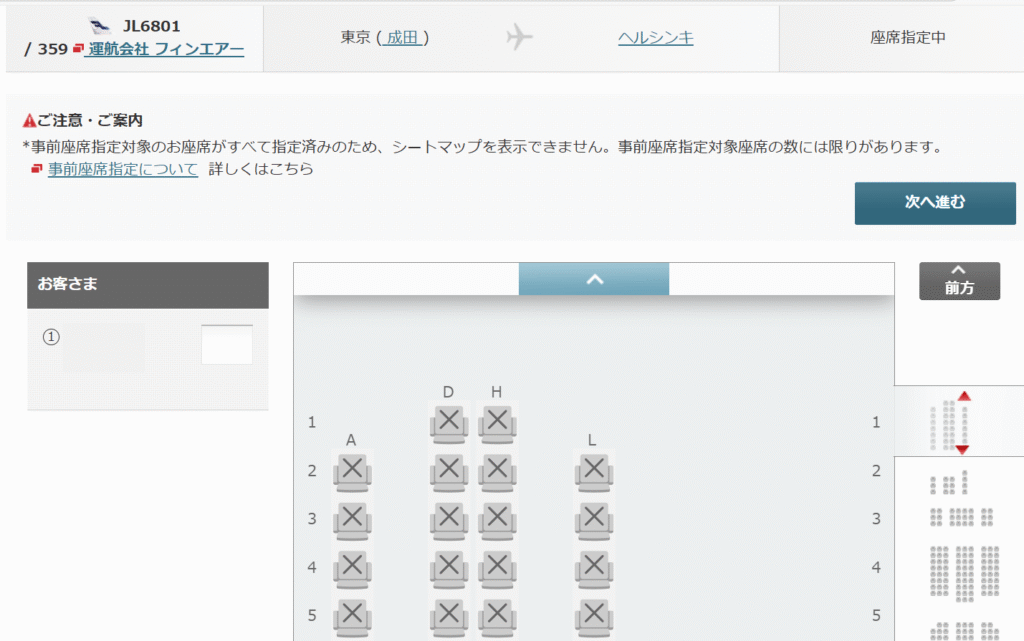This screenshot has height=641, width=1024.
Task: Click passenger 1 seat number box
Action: 227,345
